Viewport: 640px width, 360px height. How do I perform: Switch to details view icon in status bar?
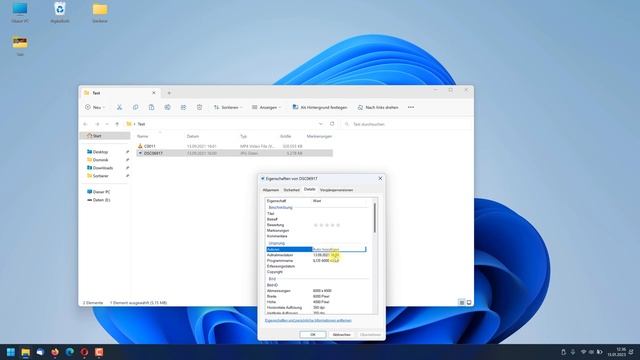pyautogui.click(x=461, y=302)
